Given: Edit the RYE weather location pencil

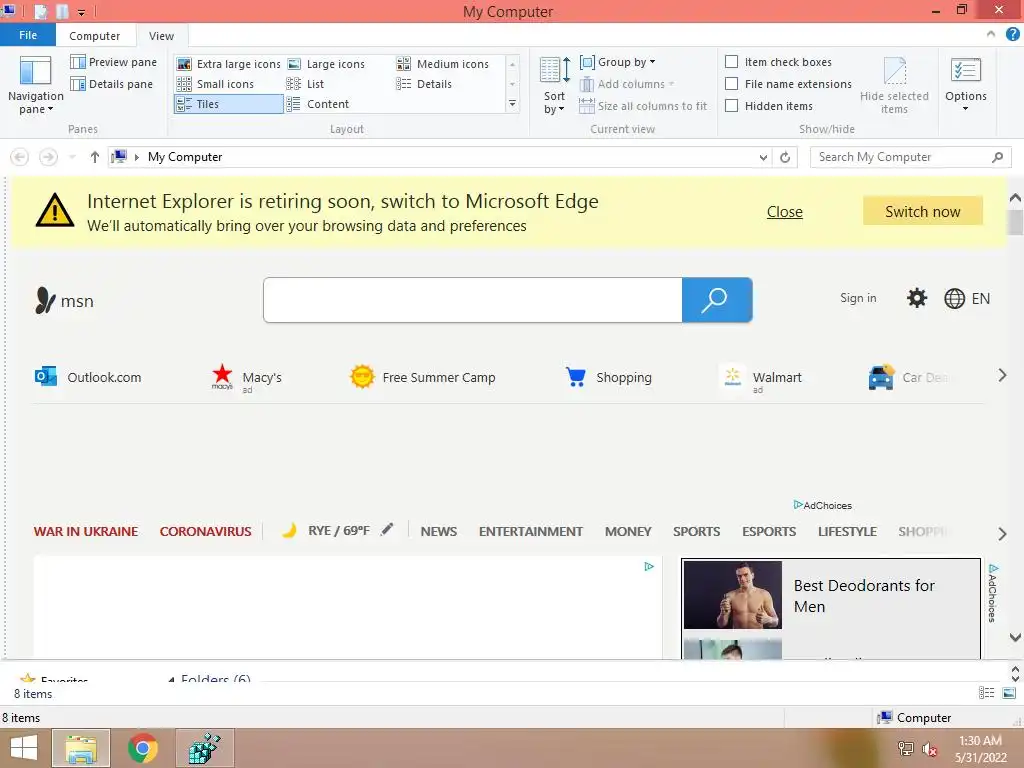Looking at the screenshot, I should (387, 529).
